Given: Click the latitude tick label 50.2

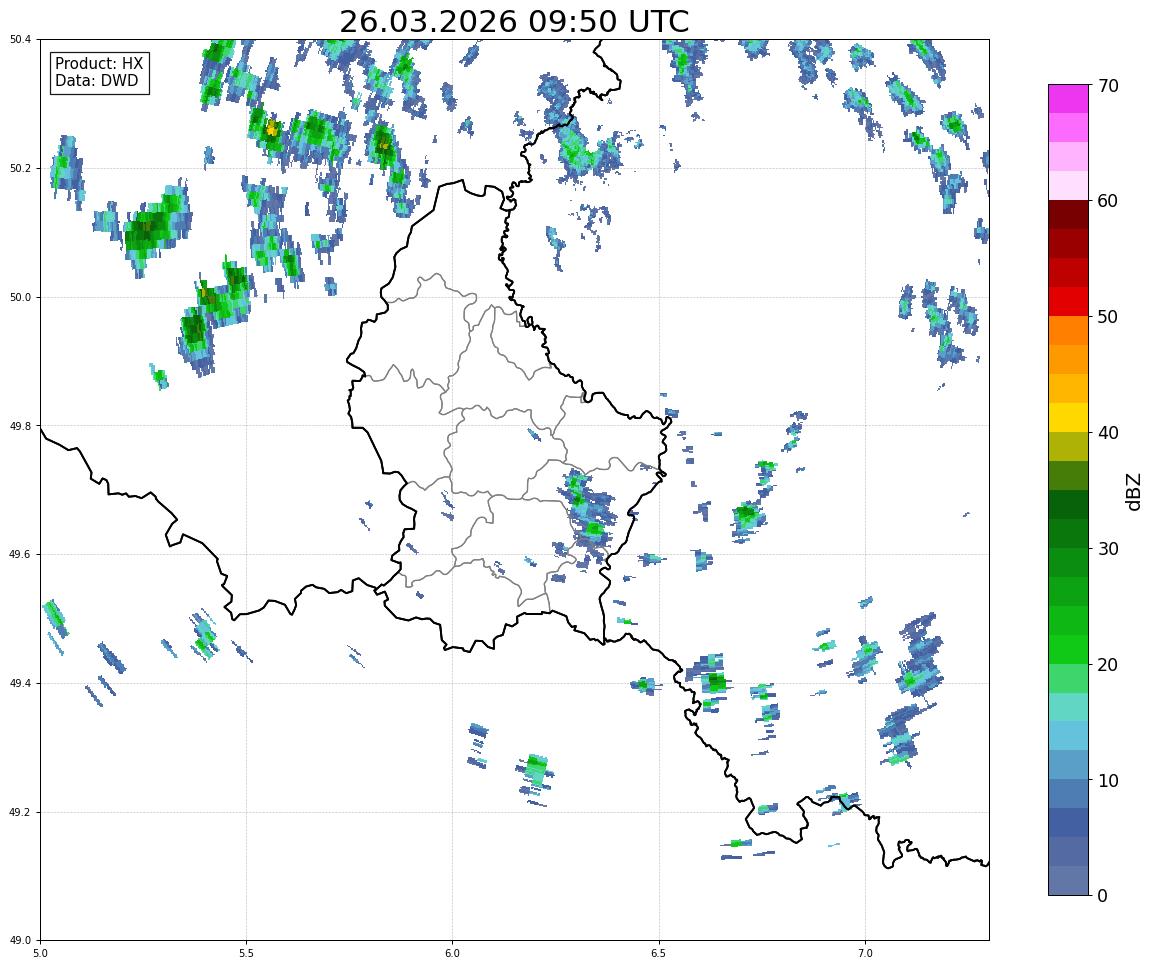Looking at the screenshot, I should pos(20,168).
